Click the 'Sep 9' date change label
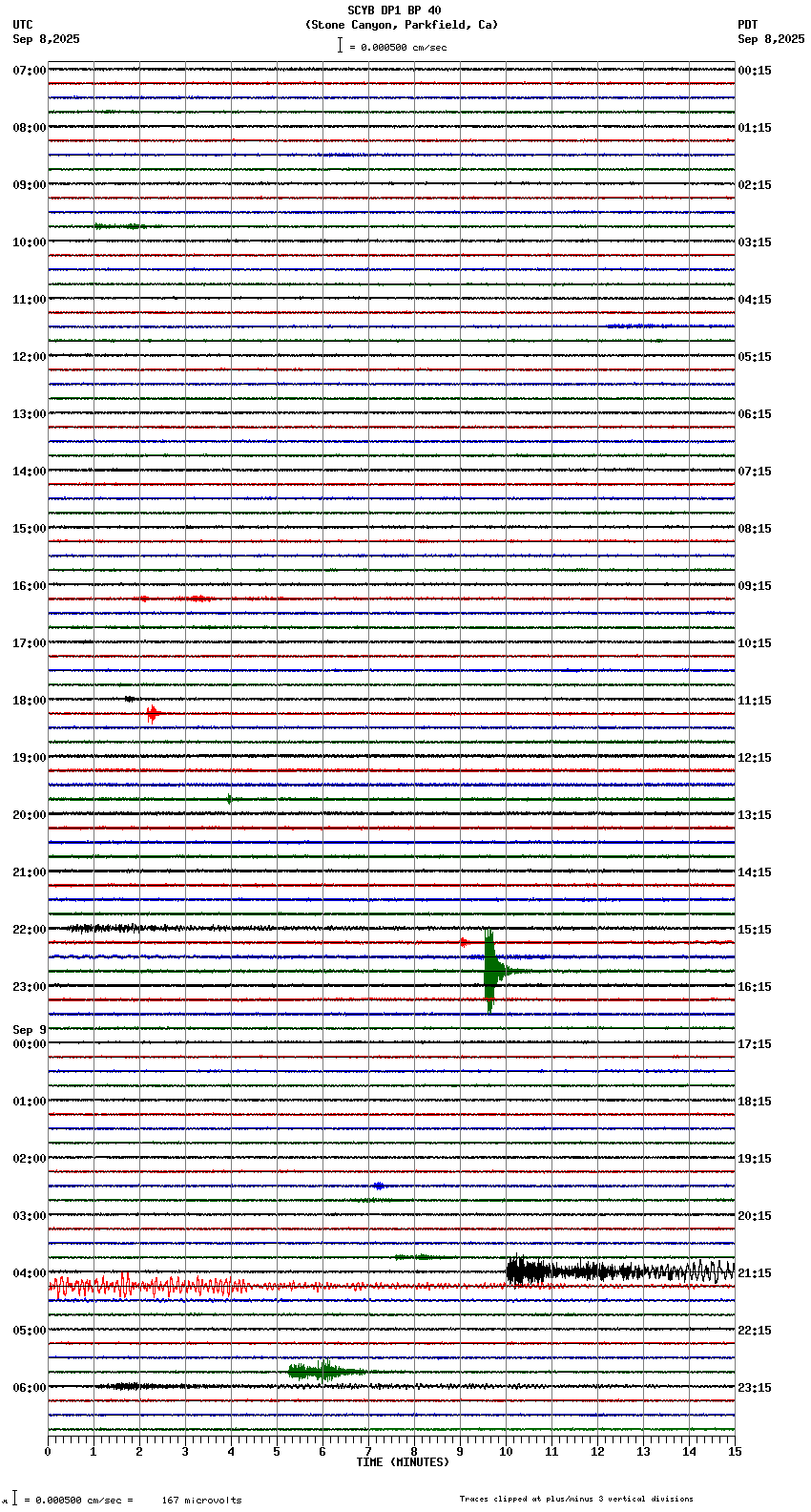The height and width of the screenshot is (1512, 811). click(30, 1030)
